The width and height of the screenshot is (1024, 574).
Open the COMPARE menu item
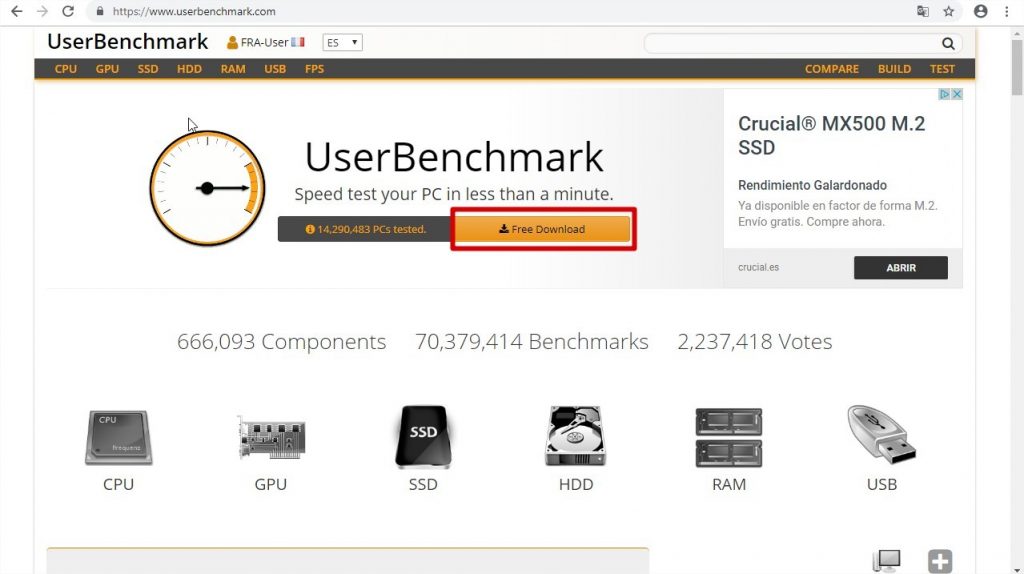831,69
